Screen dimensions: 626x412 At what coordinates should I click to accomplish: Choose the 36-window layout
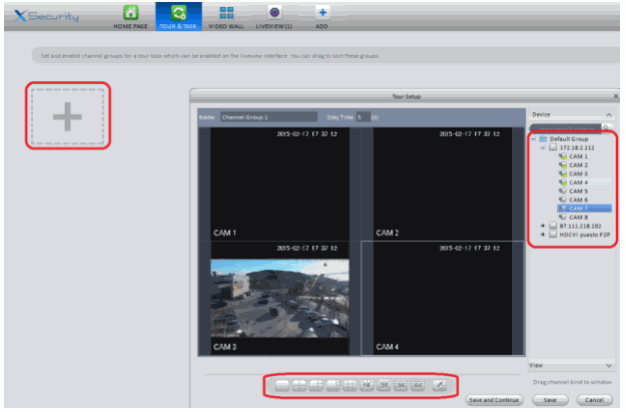[400, 385]
